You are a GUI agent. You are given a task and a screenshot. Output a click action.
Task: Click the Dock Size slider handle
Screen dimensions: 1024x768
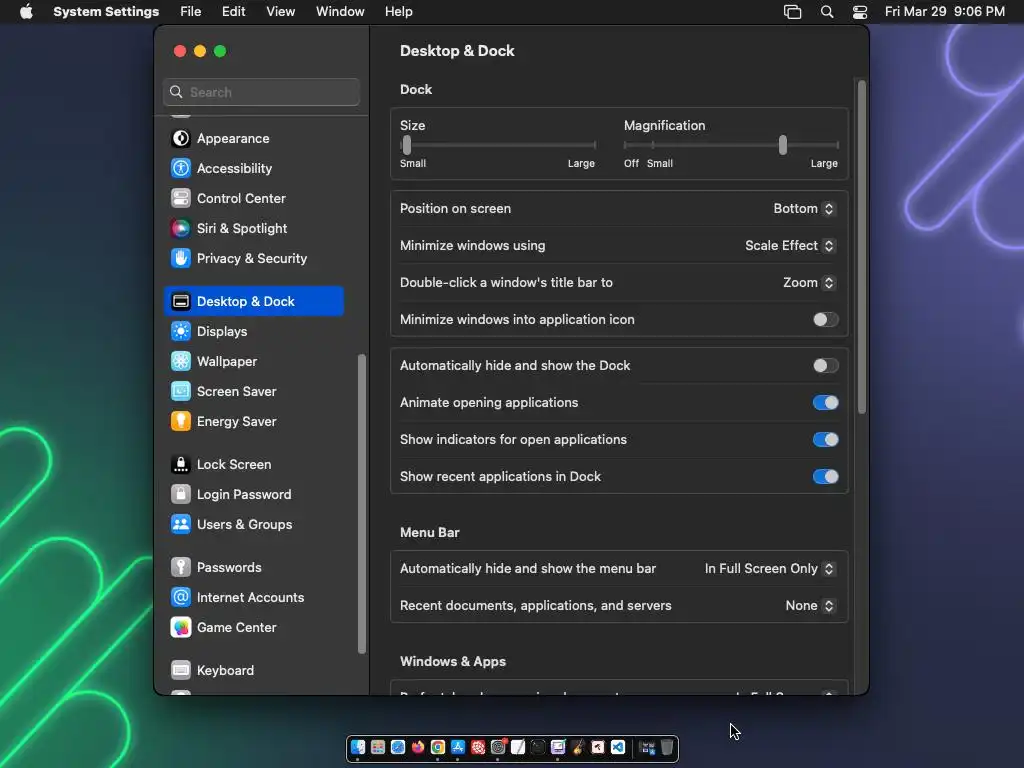click(x=407, y=145)
